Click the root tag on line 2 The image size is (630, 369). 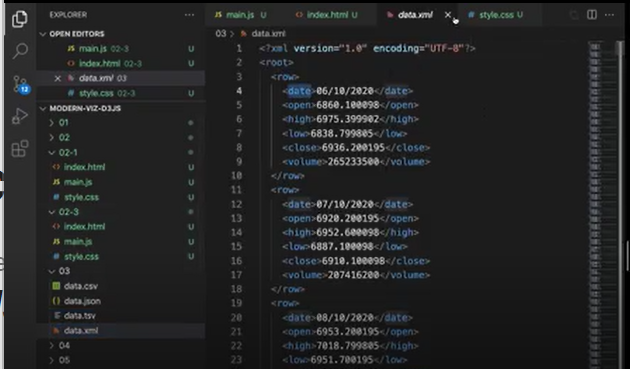[276, 63]
